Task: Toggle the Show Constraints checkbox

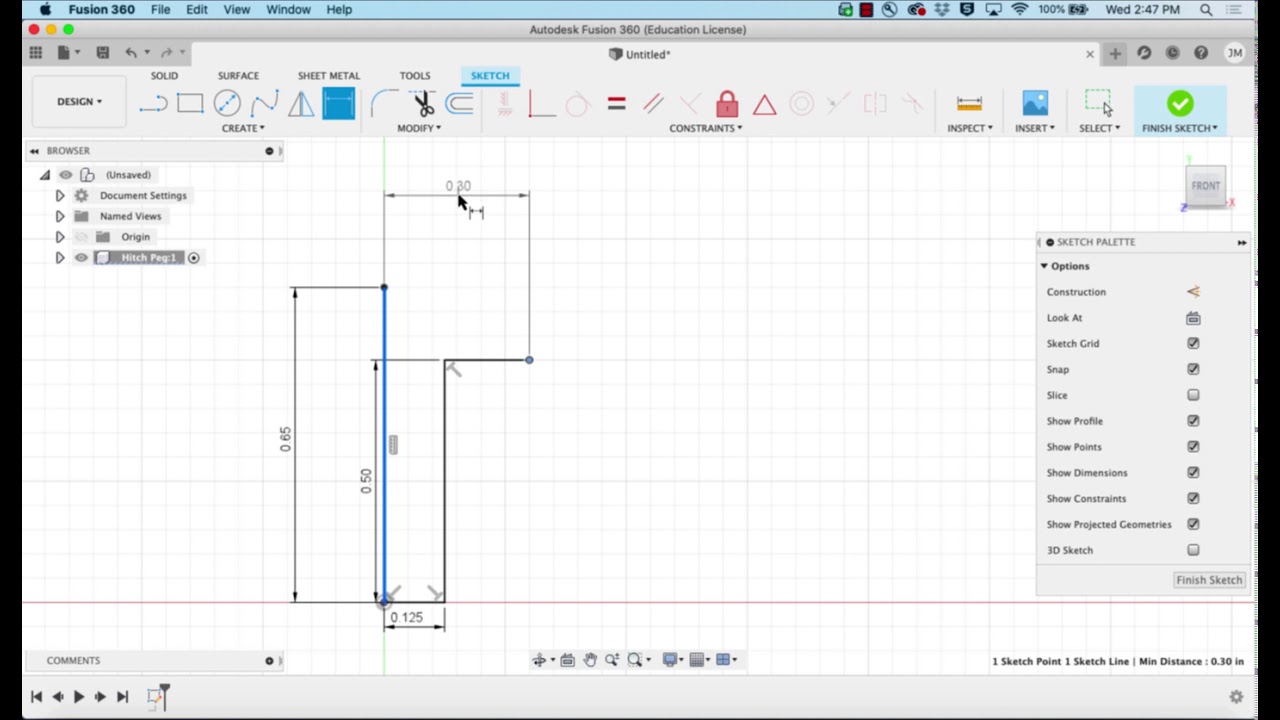Action: click(1193, 498)
